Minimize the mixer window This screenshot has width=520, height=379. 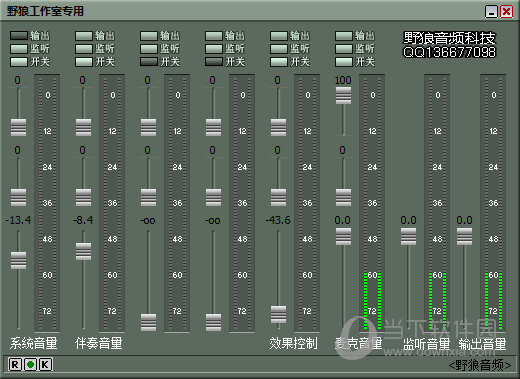(x=491, y=12)
